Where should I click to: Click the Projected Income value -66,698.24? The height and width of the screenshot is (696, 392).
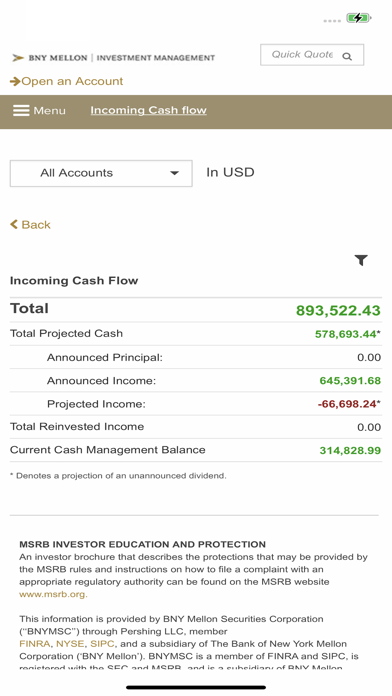(x=347, y=404)
